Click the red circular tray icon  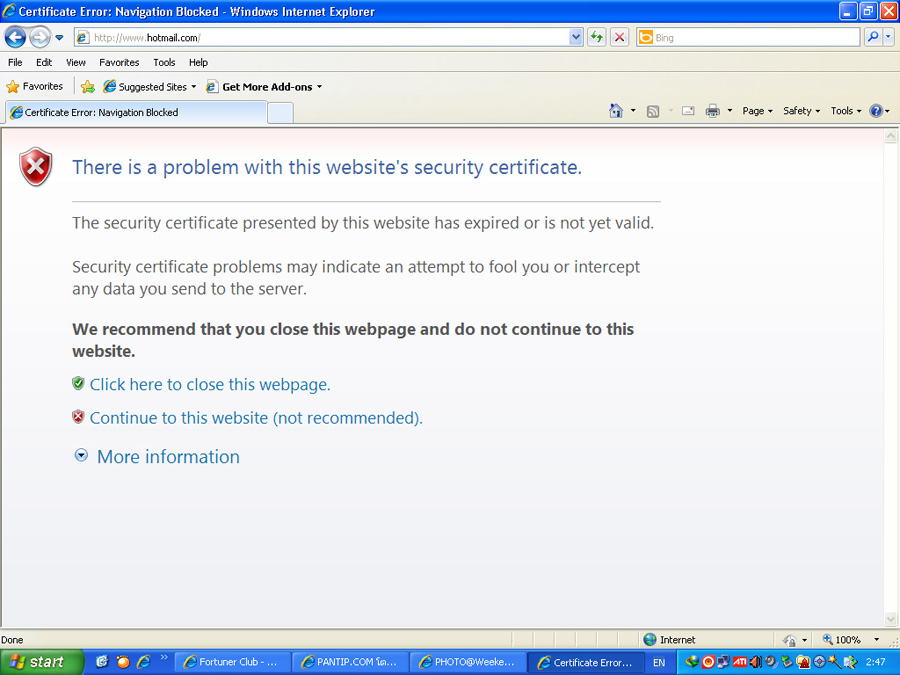(x=708, y=662)
